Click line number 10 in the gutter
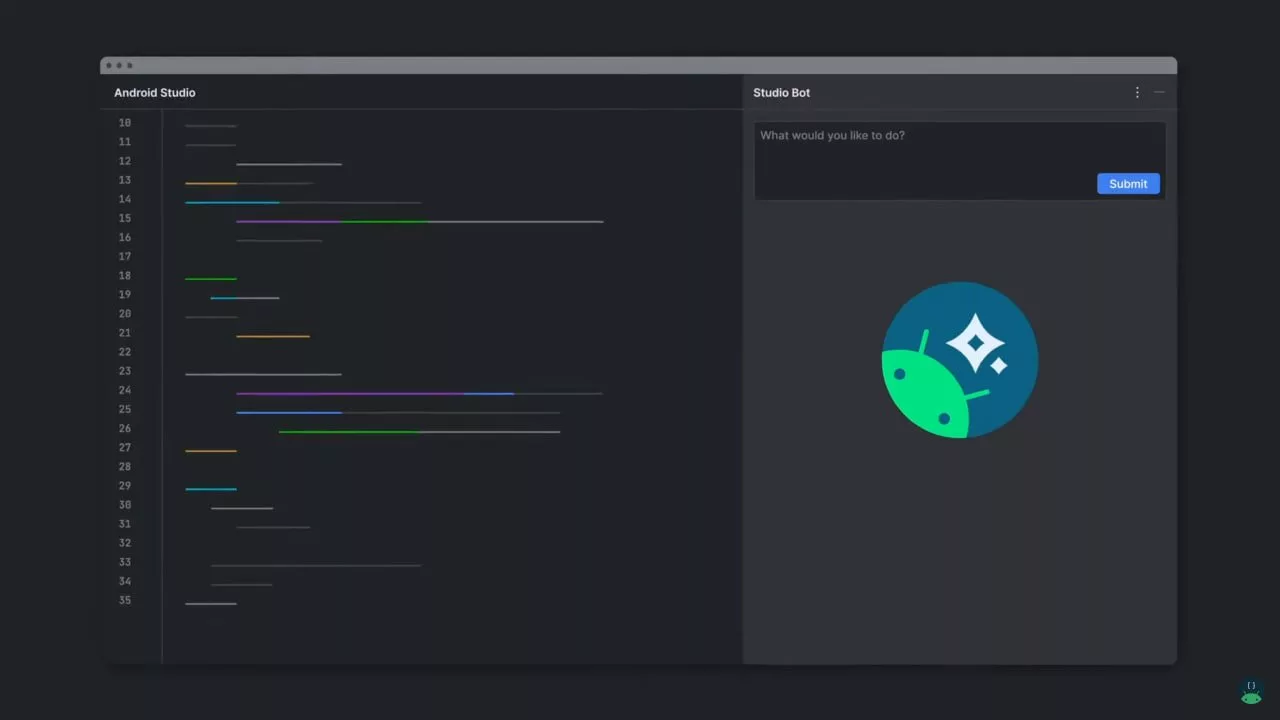Viewport: 1280px width, 720px height. point(125,123)
